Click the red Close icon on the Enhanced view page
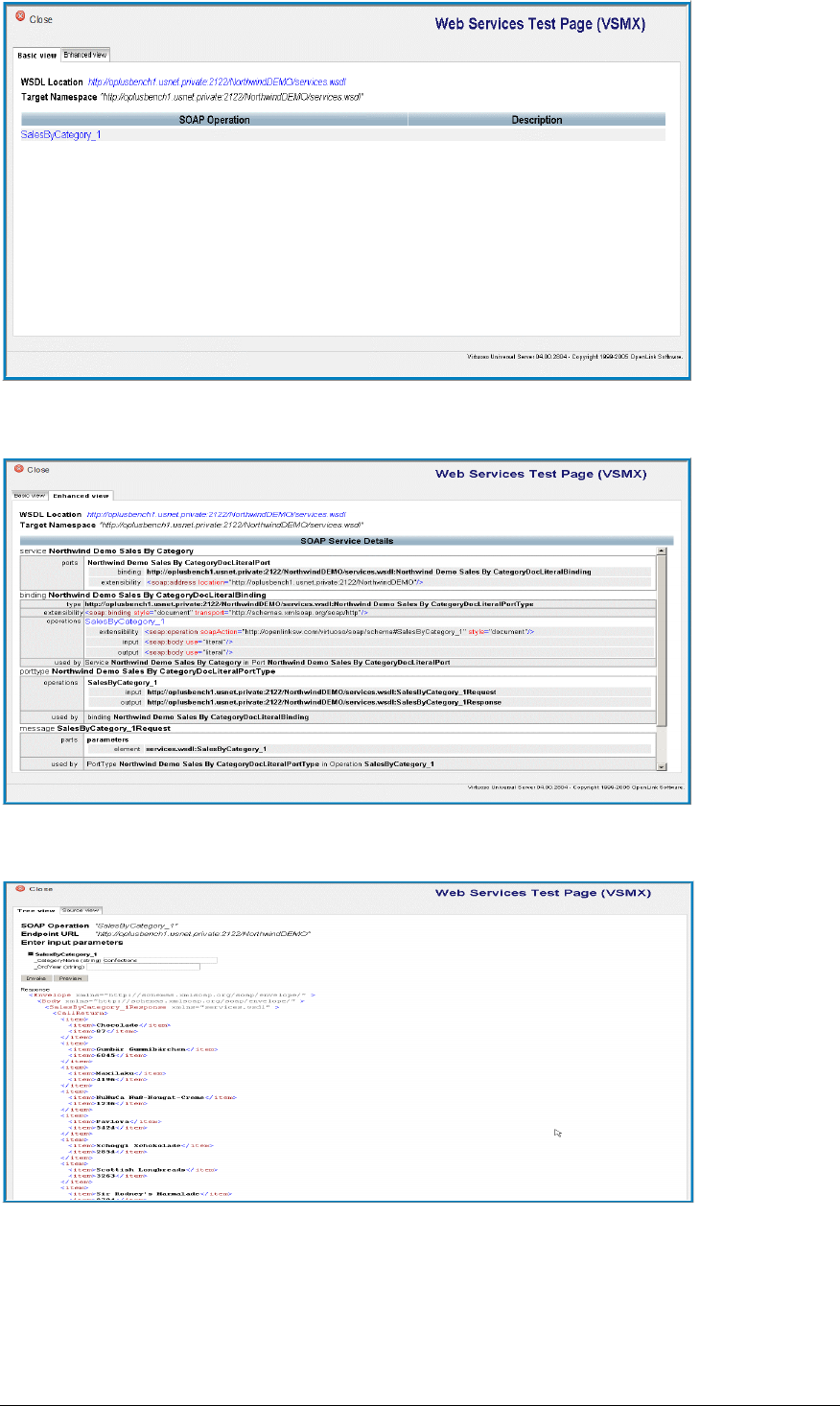Screen dimensions: 840x1406 click(18, 470)
